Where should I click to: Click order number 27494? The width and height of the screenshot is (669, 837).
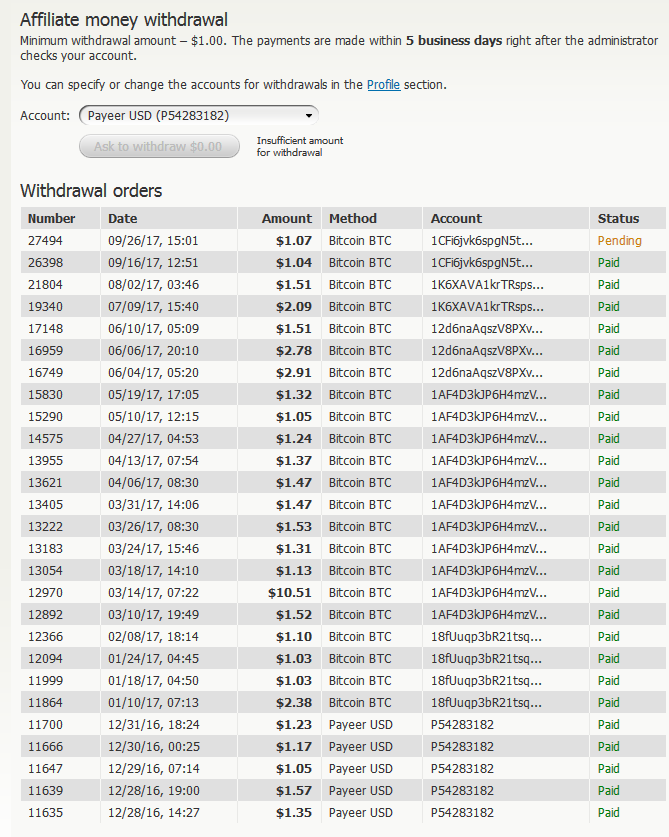tap(45, 241)
